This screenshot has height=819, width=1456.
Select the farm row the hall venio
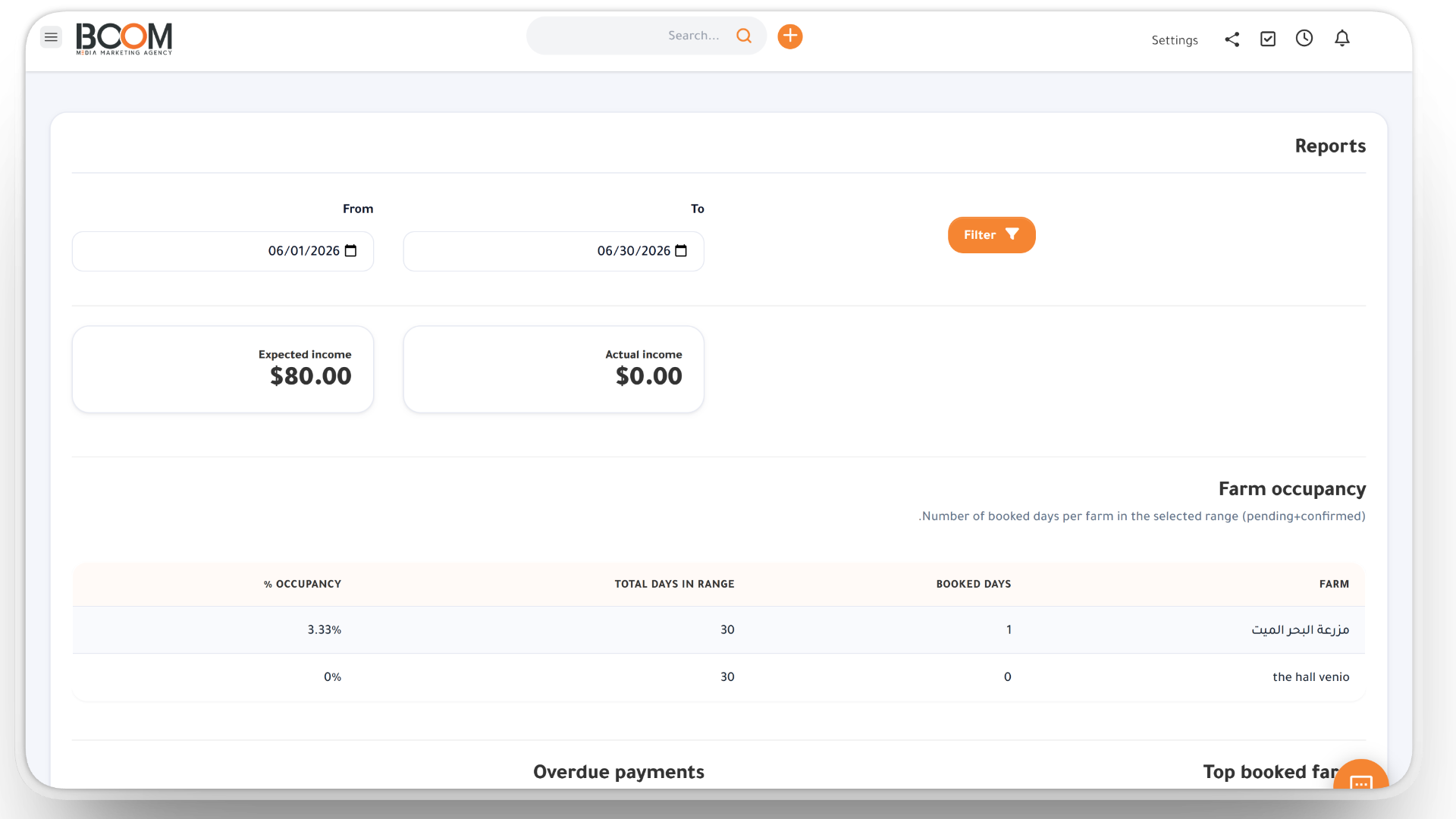pos(719,676)
